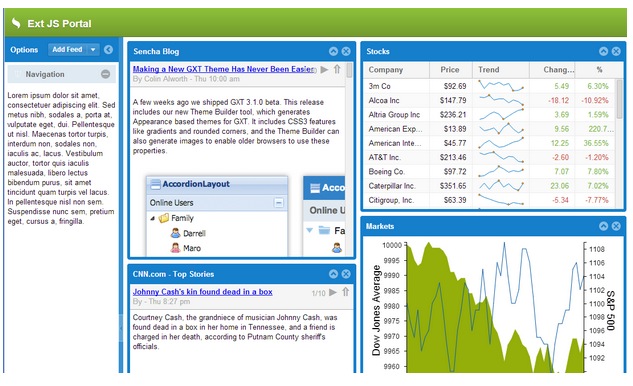
Task: Collapse the Stocks portlet
Action: click(x=603, y=51)
